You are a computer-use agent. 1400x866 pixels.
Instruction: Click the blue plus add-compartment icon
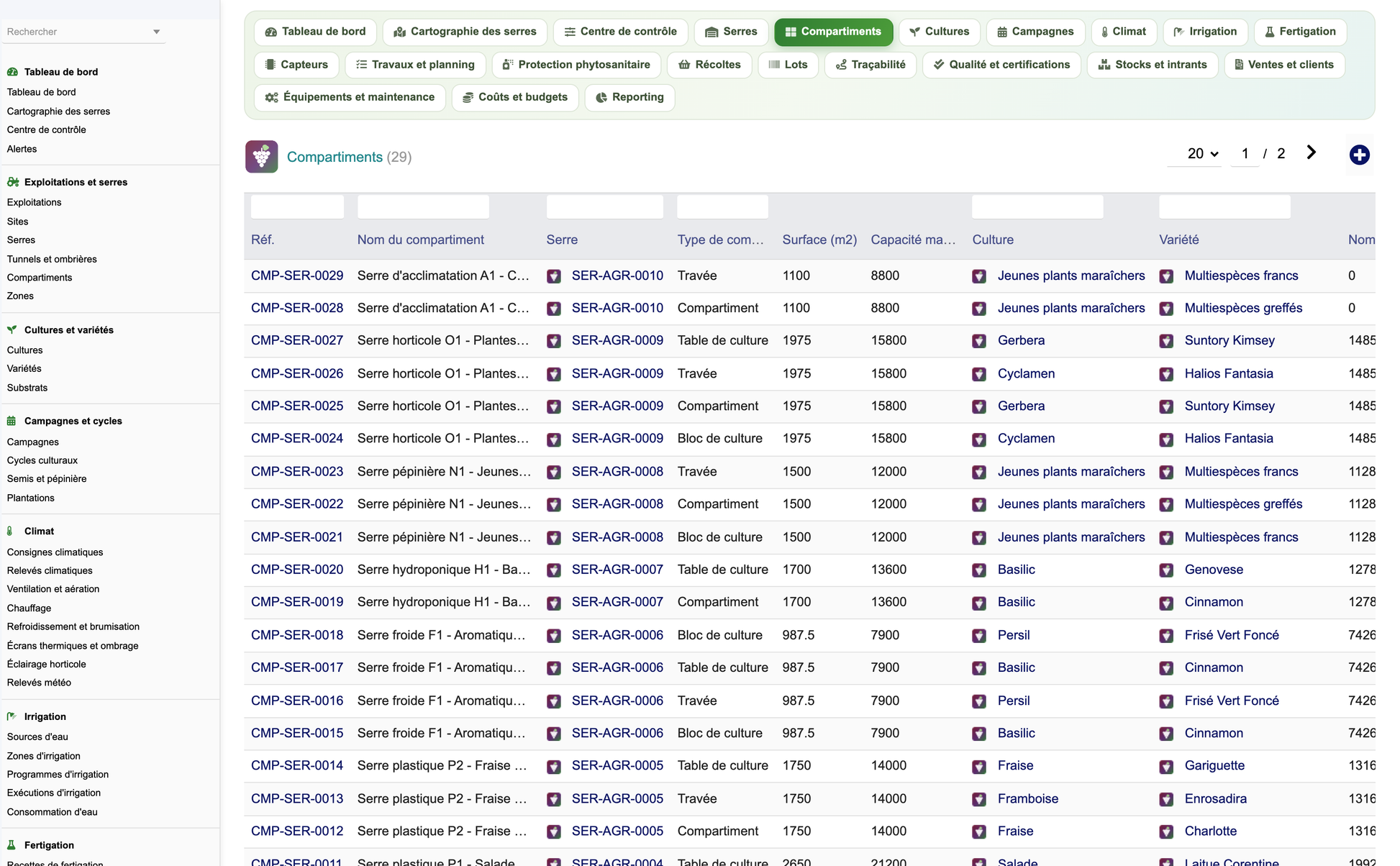coord(1359,155)
